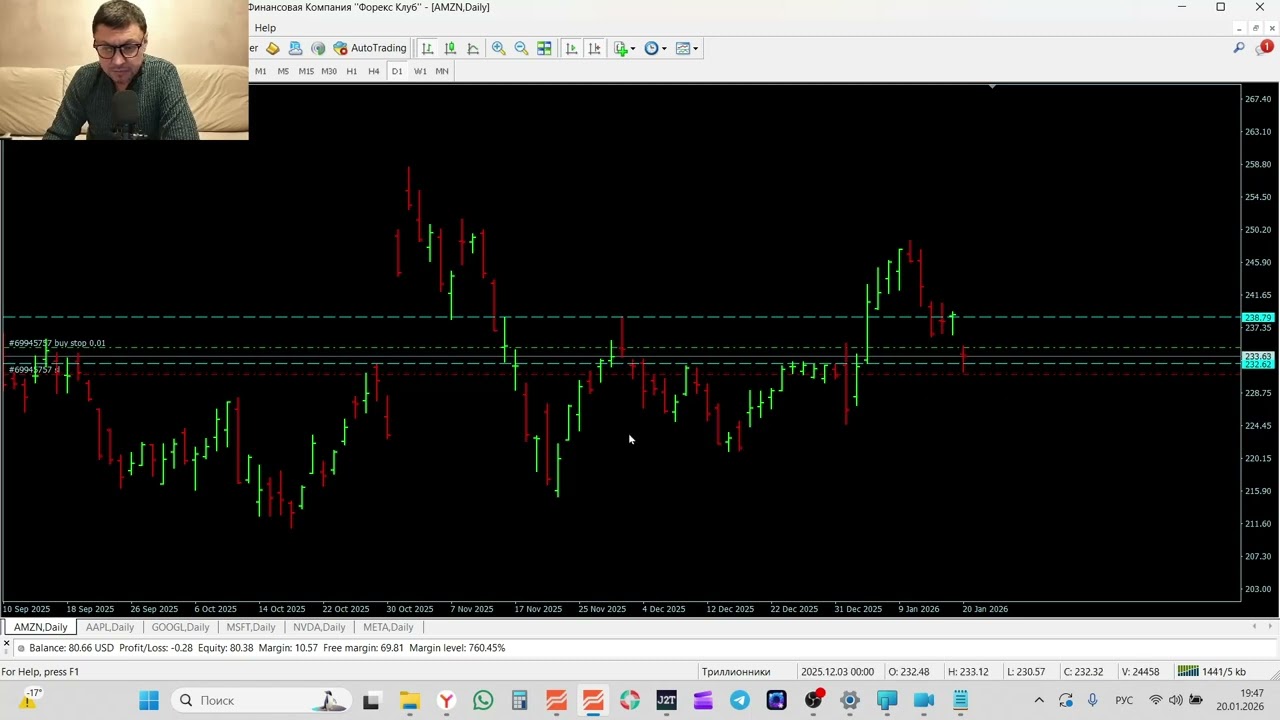The height and width of the screenshot is (720, 1280).
Task: Open Telegram from the taskbar
Action: point(740,700)
